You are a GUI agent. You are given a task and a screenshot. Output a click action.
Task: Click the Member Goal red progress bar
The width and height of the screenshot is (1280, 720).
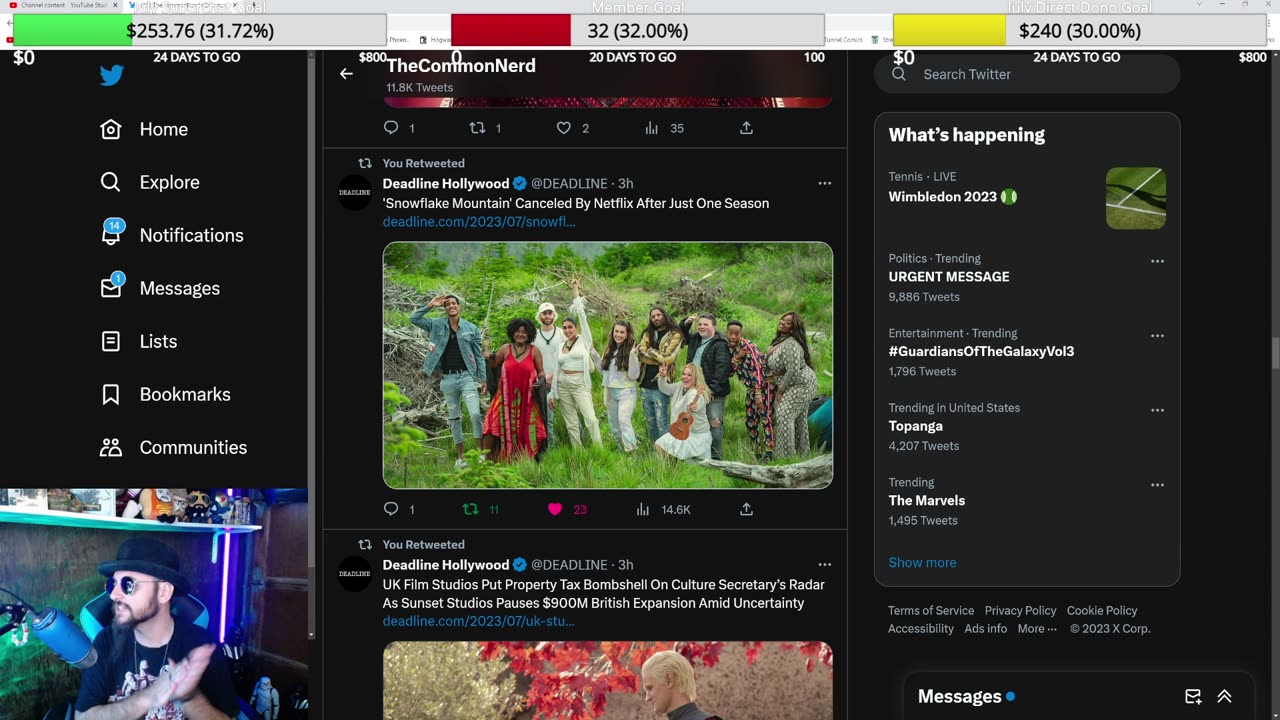tap(638, 30)
